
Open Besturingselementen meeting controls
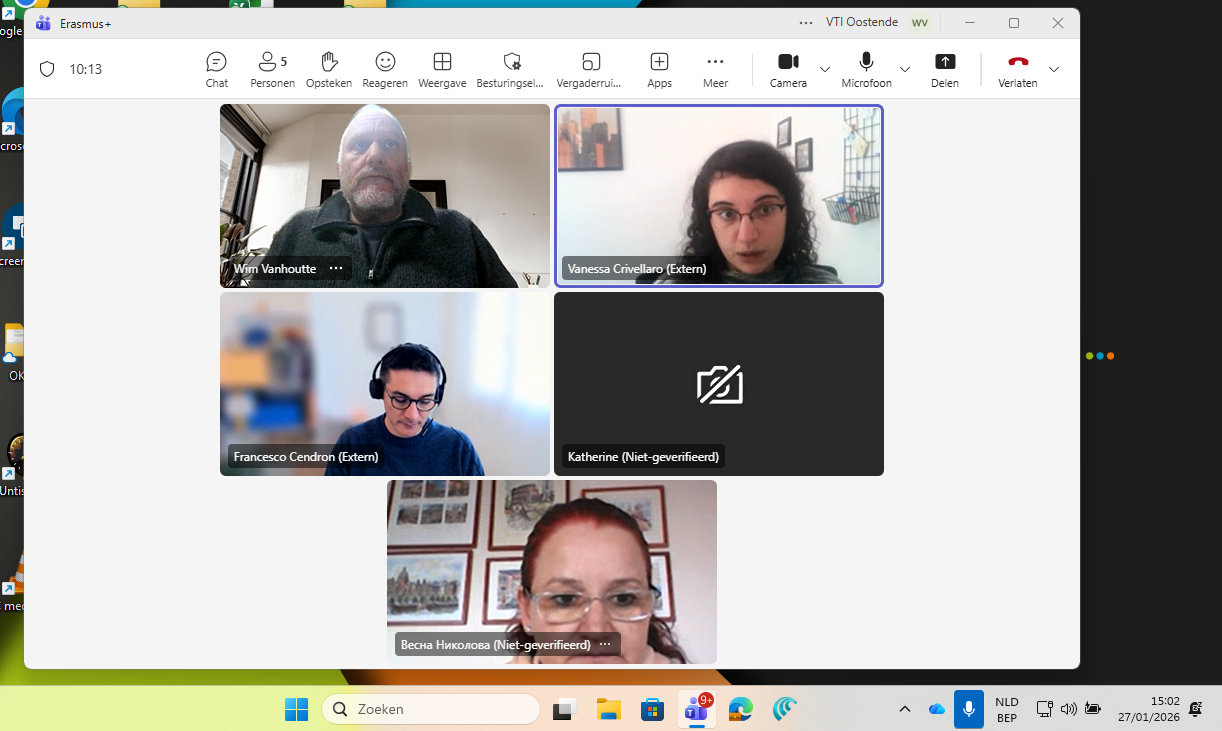(511, 69)
